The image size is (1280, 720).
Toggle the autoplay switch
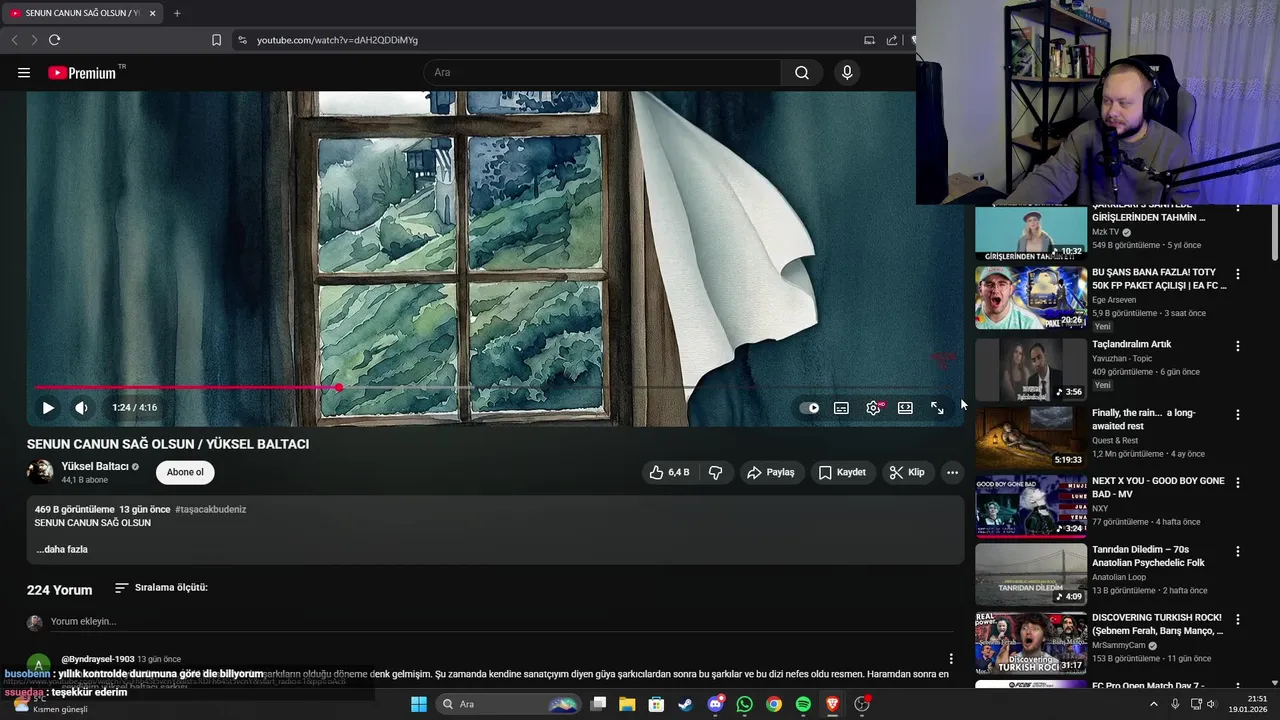point(810,408)
